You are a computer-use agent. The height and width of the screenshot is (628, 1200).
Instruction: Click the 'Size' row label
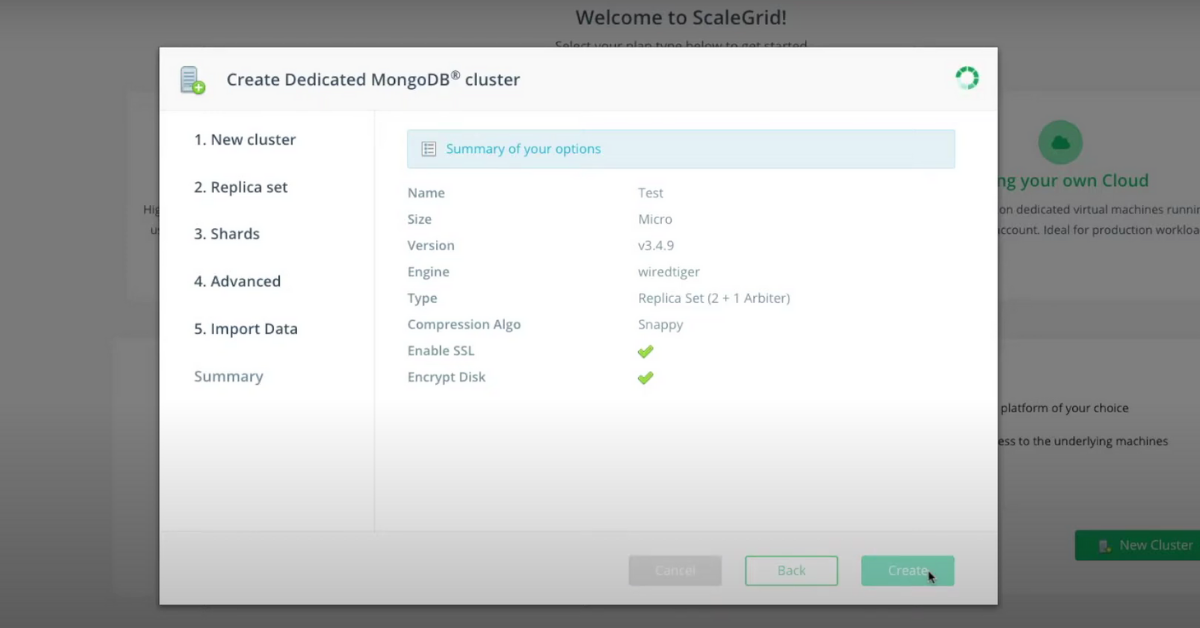[420, 219]
